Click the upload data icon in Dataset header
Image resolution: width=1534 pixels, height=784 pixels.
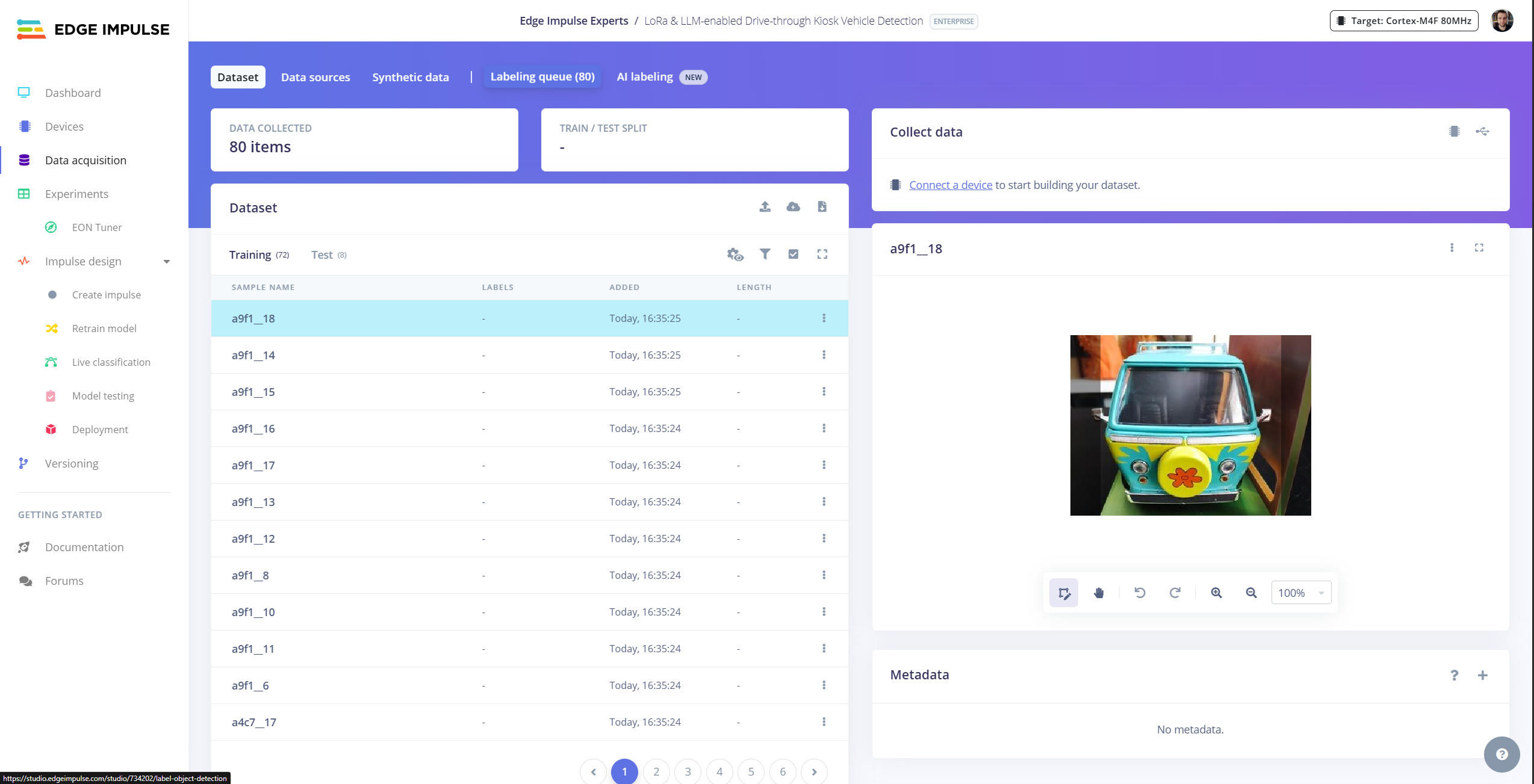[765, 207]
